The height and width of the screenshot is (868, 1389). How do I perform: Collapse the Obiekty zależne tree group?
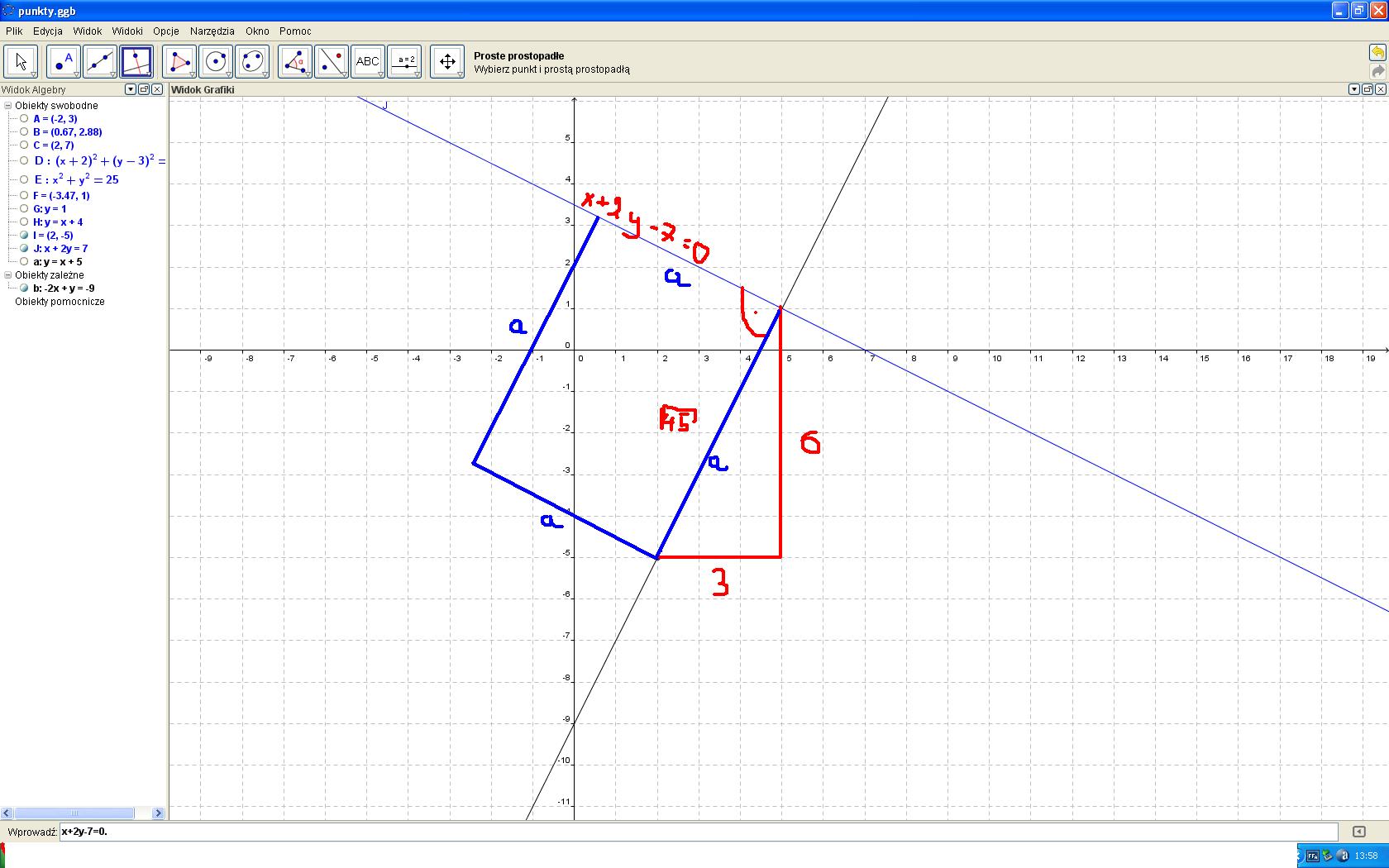8,275
